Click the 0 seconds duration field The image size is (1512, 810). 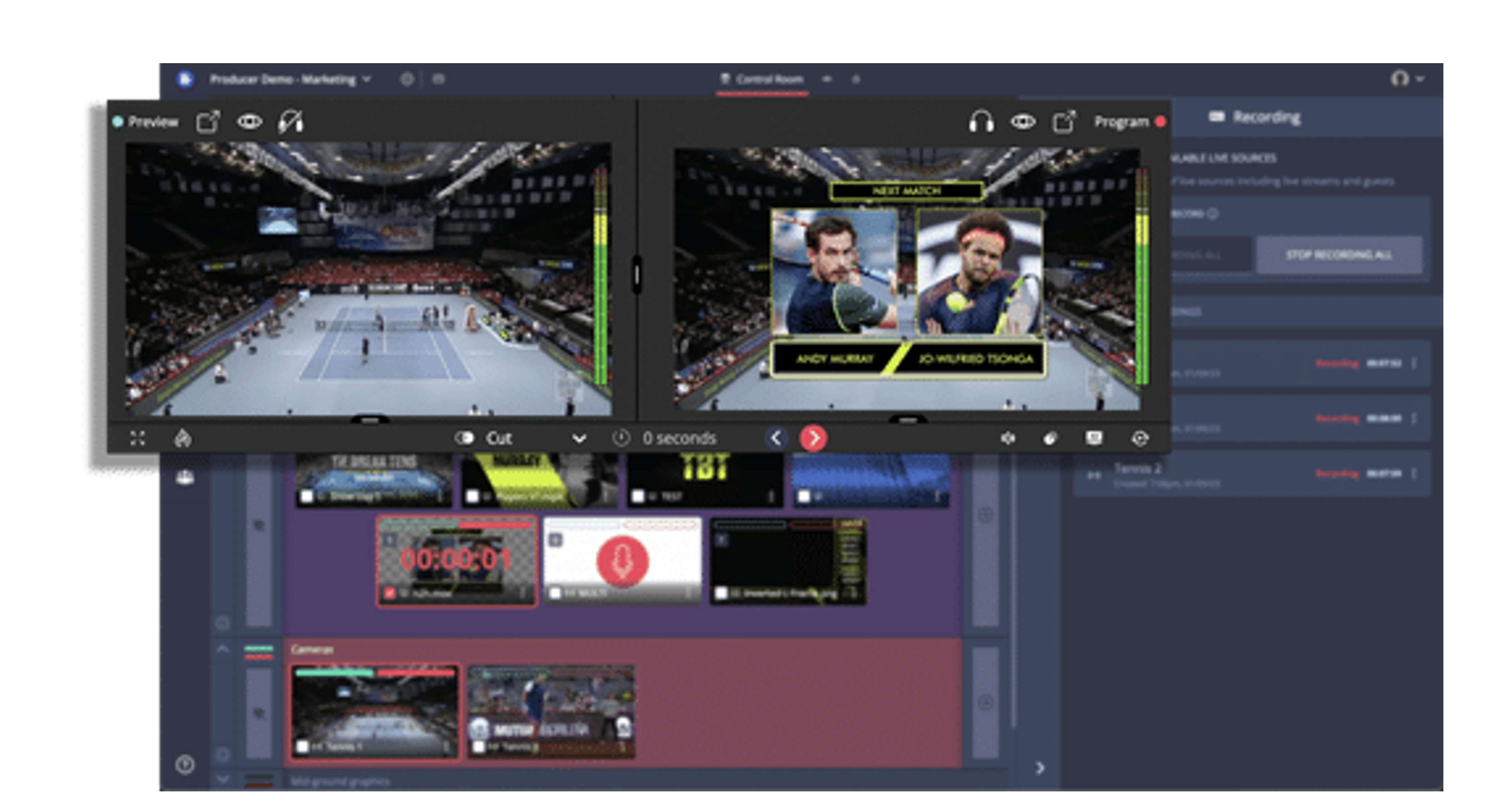coord(679,438)
